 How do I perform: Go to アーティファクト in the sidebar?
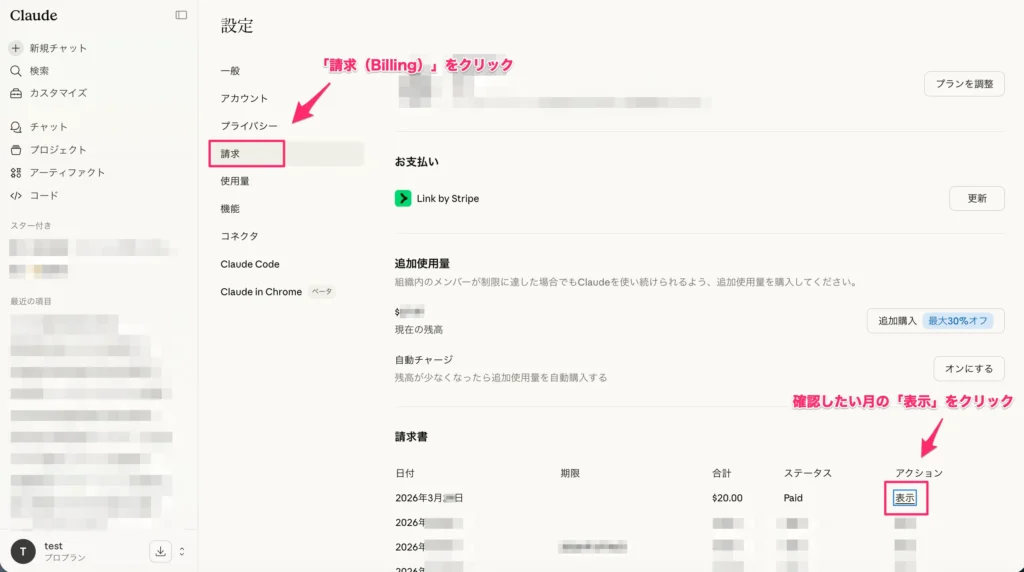(67, 172)
